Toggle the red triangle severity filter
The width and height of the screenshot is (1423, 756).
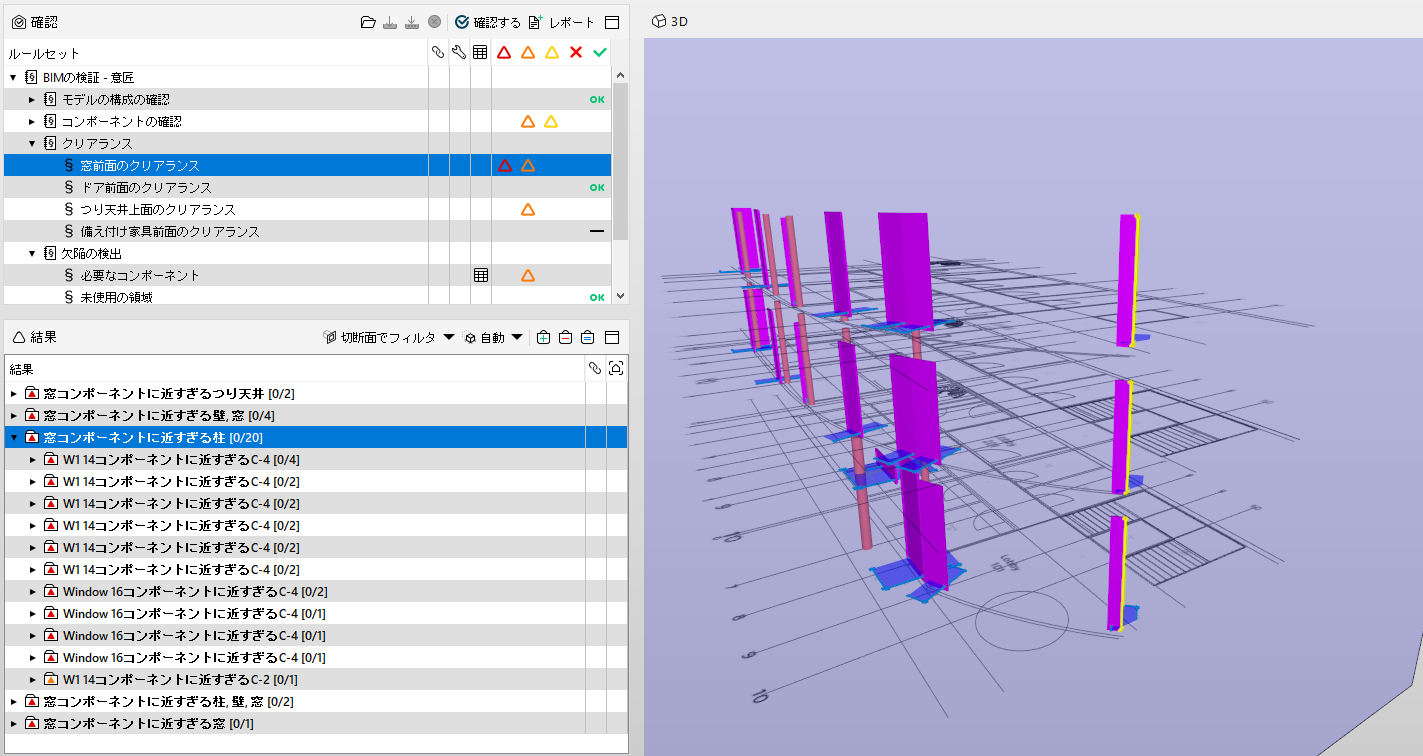(504, 53)
